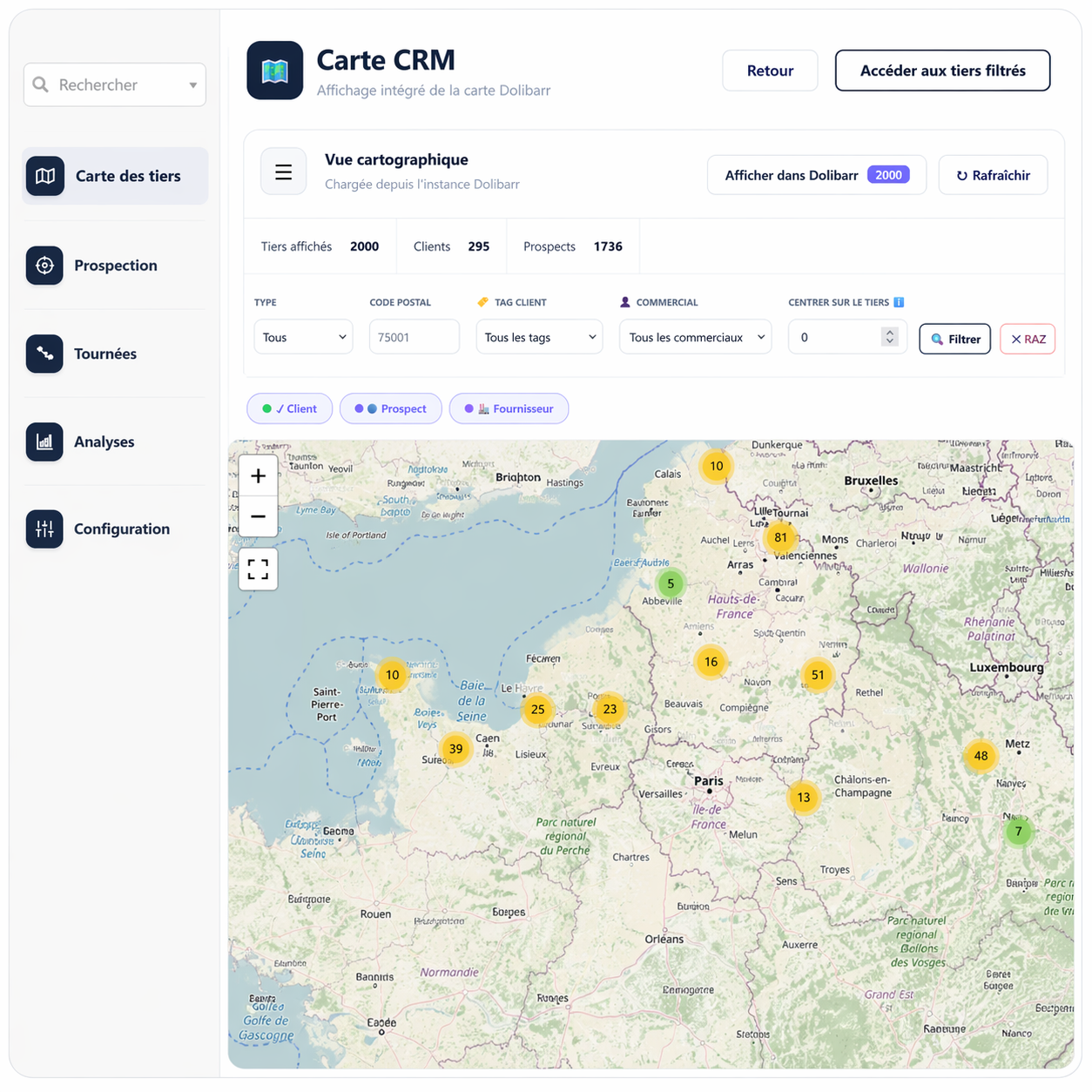The height and width of the screenshot is (1092, 1092).
Task: Expand the Rechercher dropdown arrow
Action: (192, 85)
